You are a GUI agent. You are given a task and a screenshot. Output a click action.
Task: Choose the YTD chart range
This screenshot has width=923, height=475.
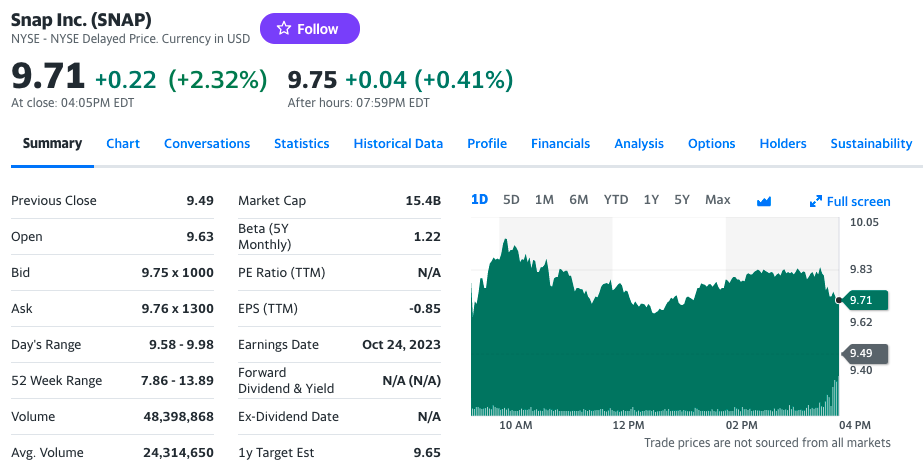(616, 200)
